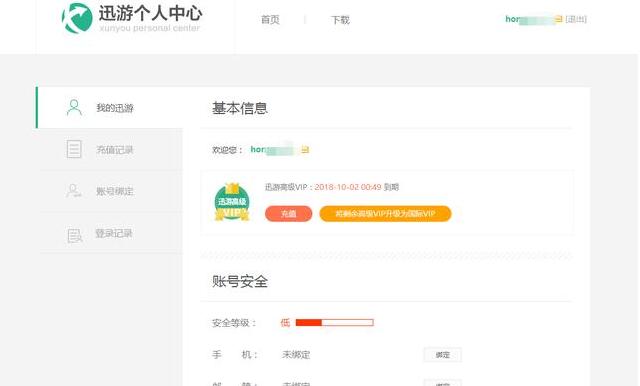Screen dimensions: 640x386
Task: Click the document icon for 充值记录
Action: [74, 149]
